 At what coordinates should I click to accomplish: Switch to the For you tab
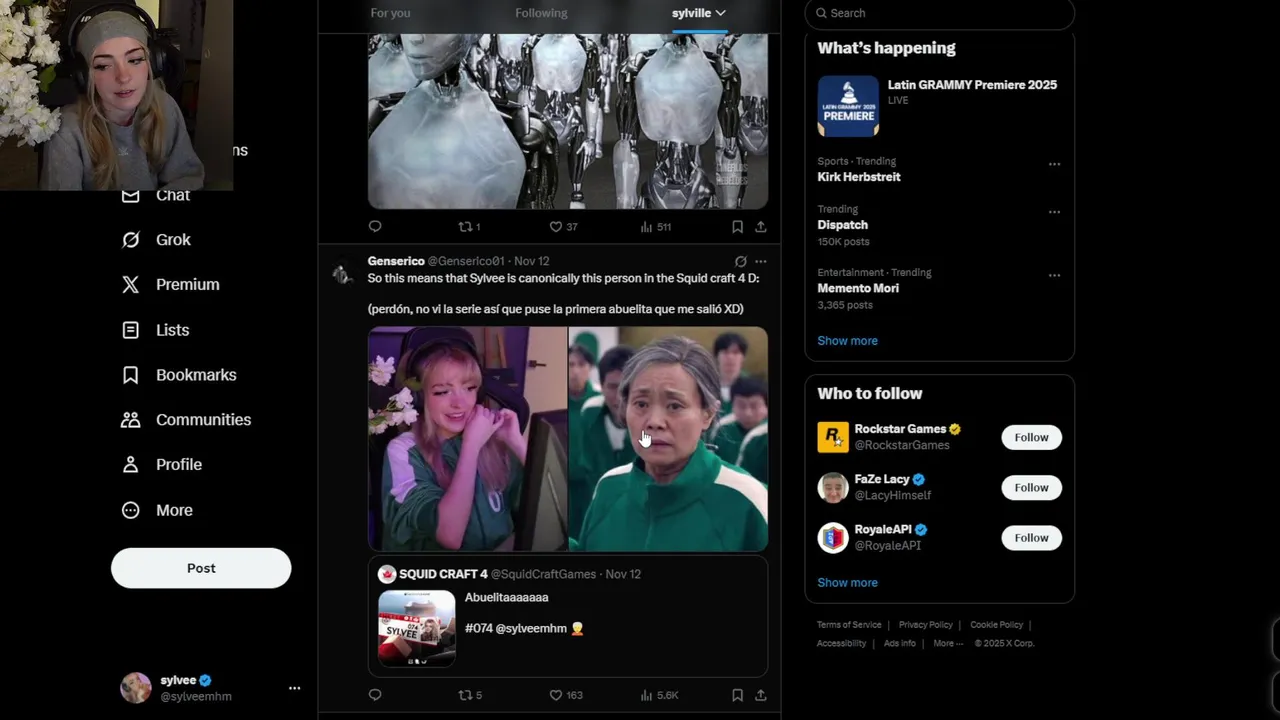pos(390,13)
